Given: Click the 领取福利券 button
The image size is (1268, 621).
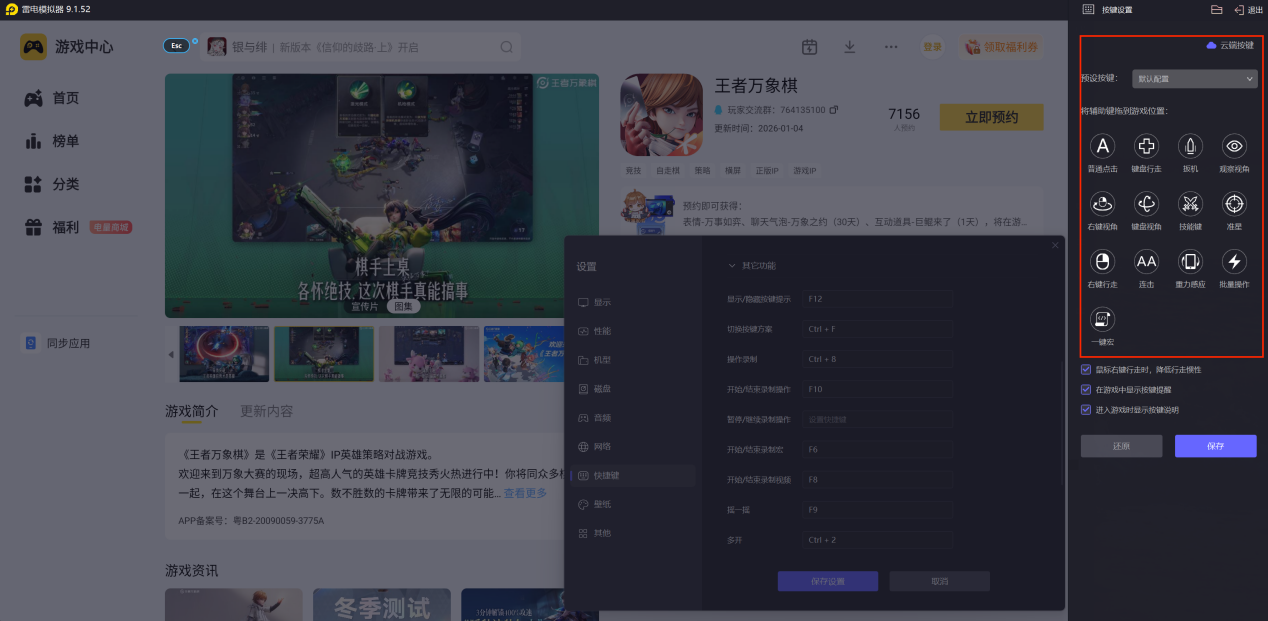Looking at the screenshot, I should tap(1001, 47).
